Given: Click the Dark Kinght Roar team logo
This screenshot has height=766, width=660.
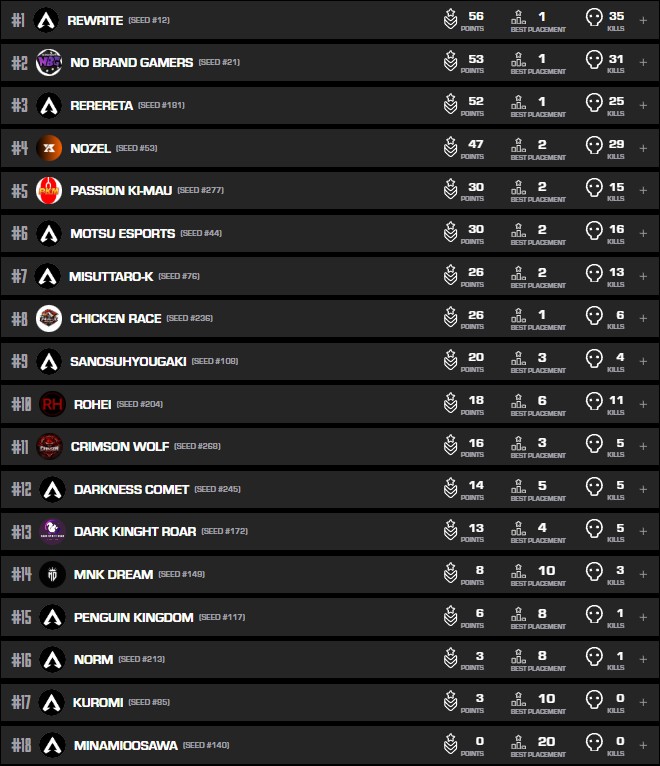Looking at the screenshot, I should click(x=53, y=532).
